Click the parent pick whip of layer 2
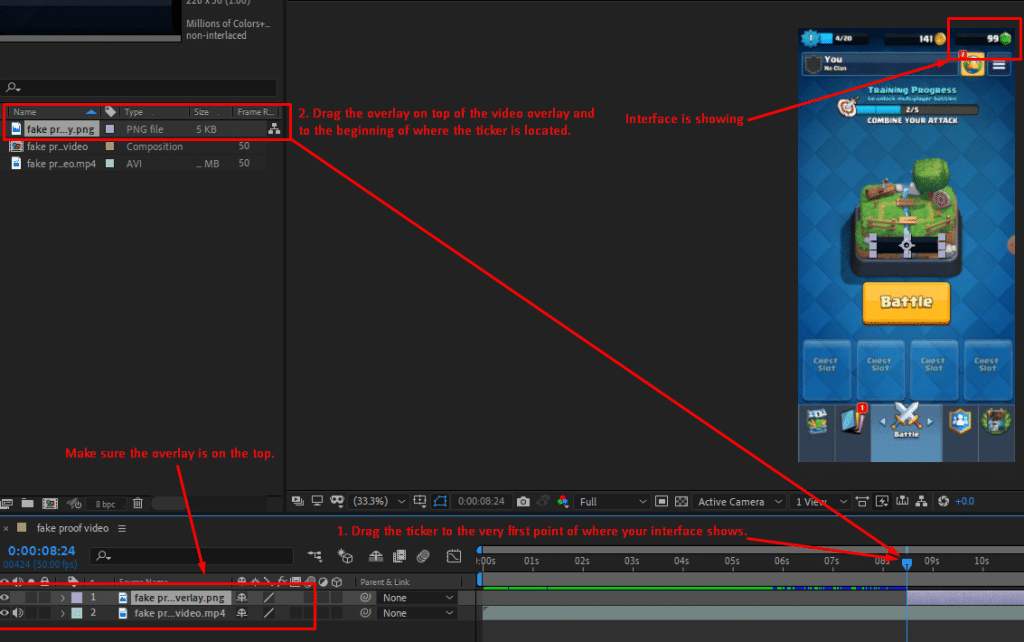1024x642 pixels. (366, 613)
